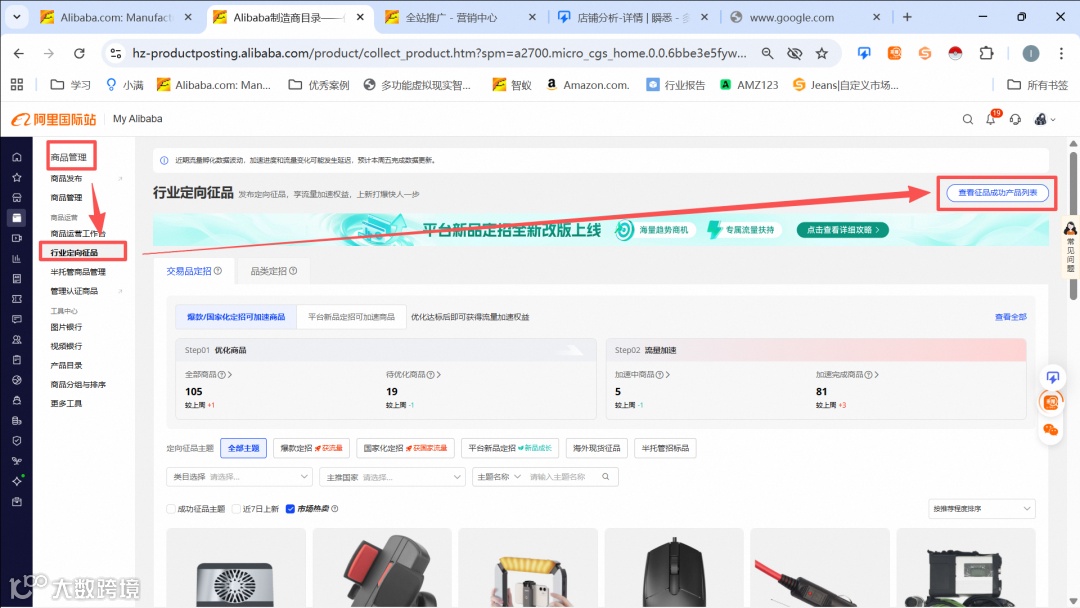
Task: Expand 全部商品 count details arrow
Action: point(230,375)
